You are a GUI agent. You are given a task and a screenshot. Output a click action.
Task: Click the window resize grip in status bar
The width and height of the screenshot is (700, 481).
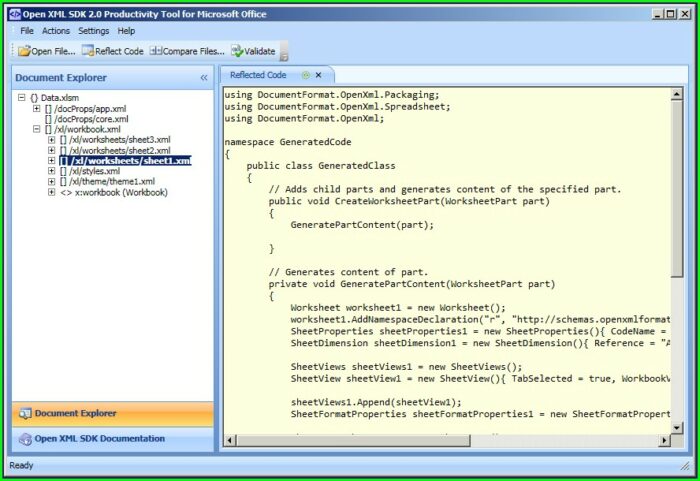coord(685,466)
